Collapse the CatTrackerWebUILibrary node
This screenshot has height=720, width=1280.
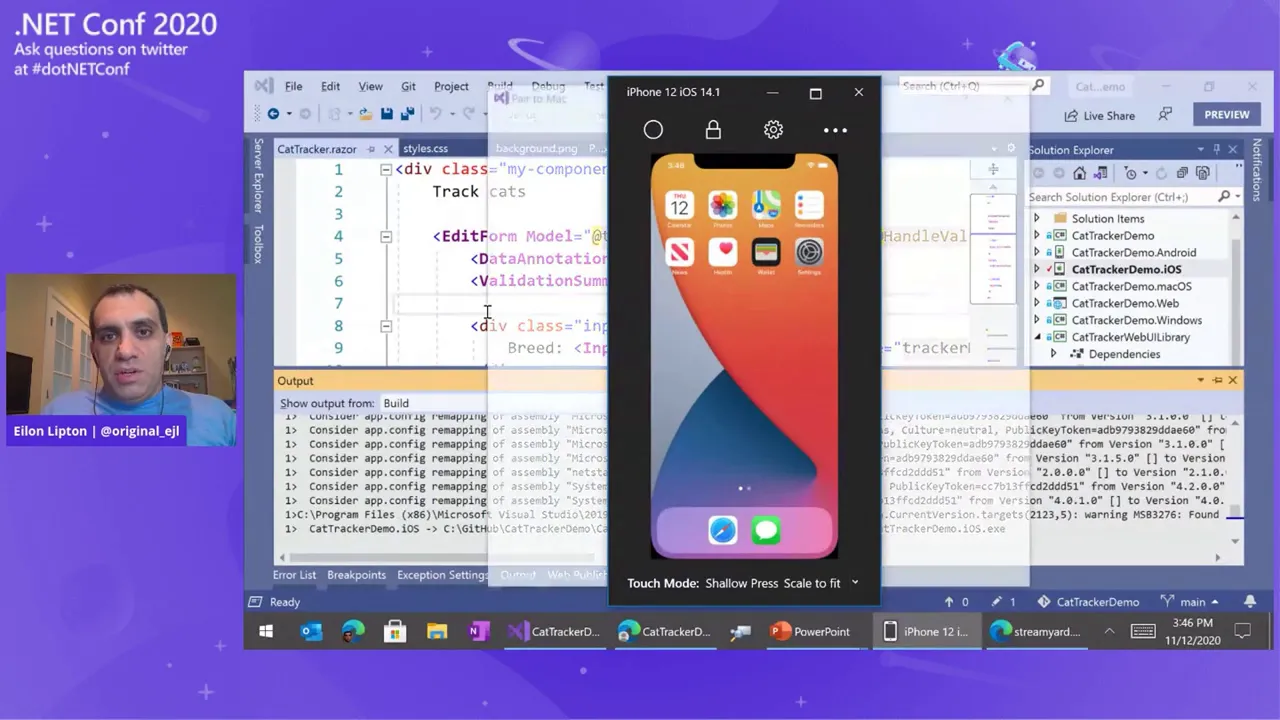click(x=1036, y=337)
